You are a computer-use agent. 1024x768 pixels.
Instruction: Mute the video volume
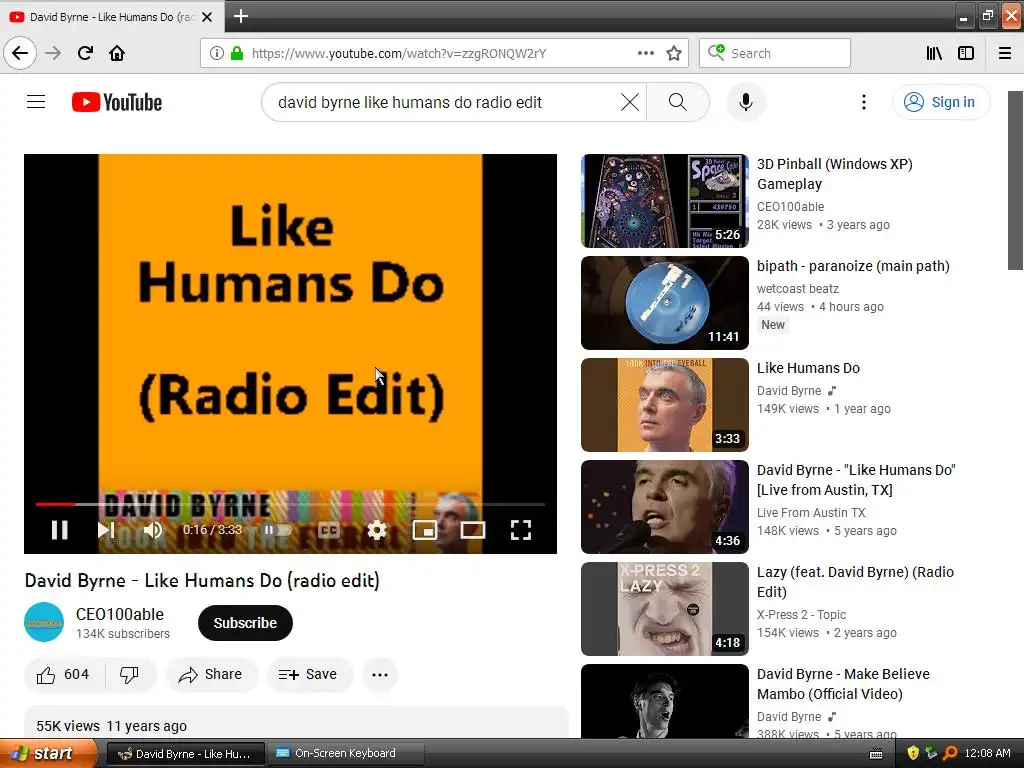(152, 530)
